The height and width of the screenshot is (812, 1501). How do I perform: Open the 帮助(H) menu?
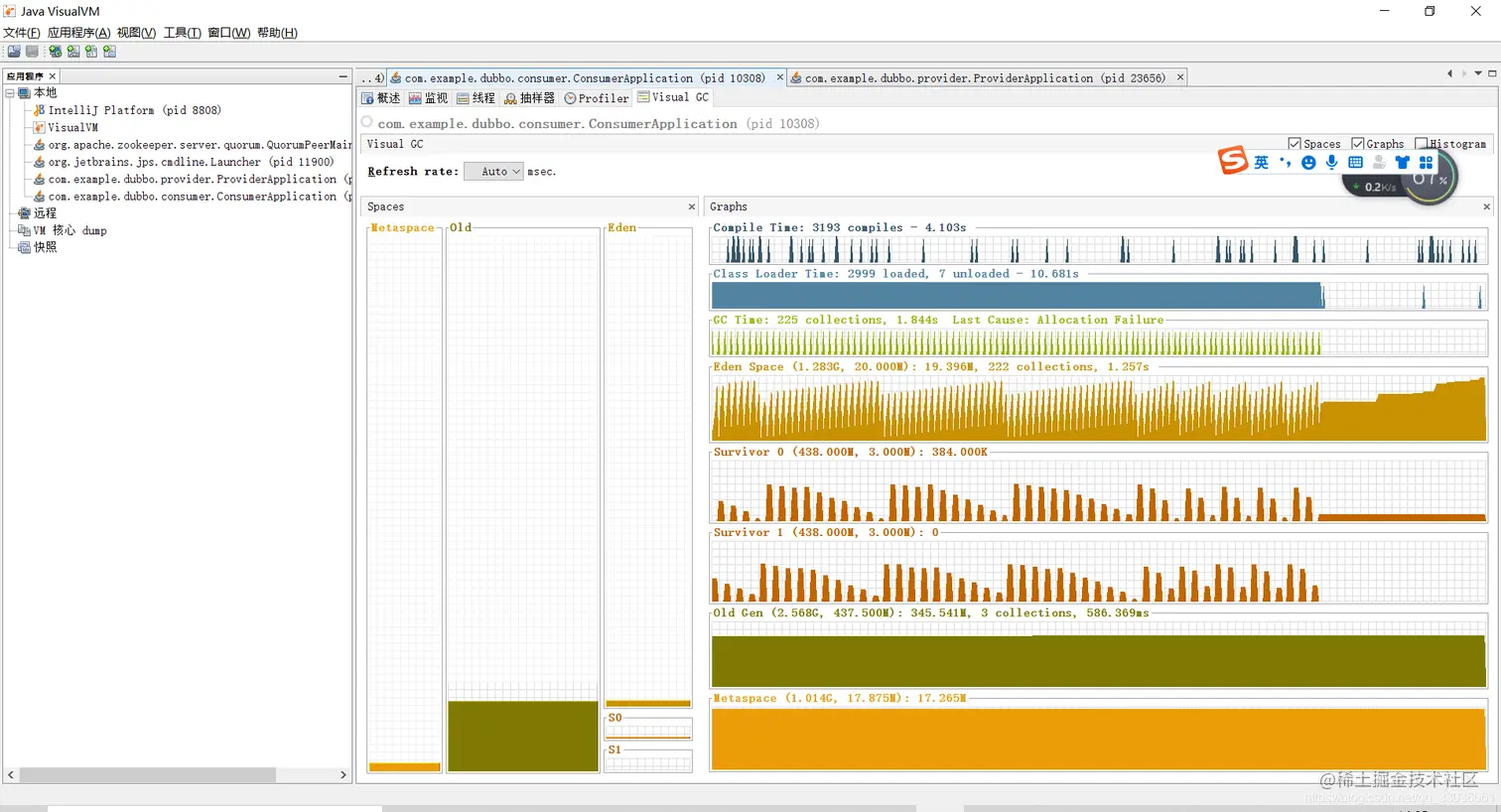point(277,33)
